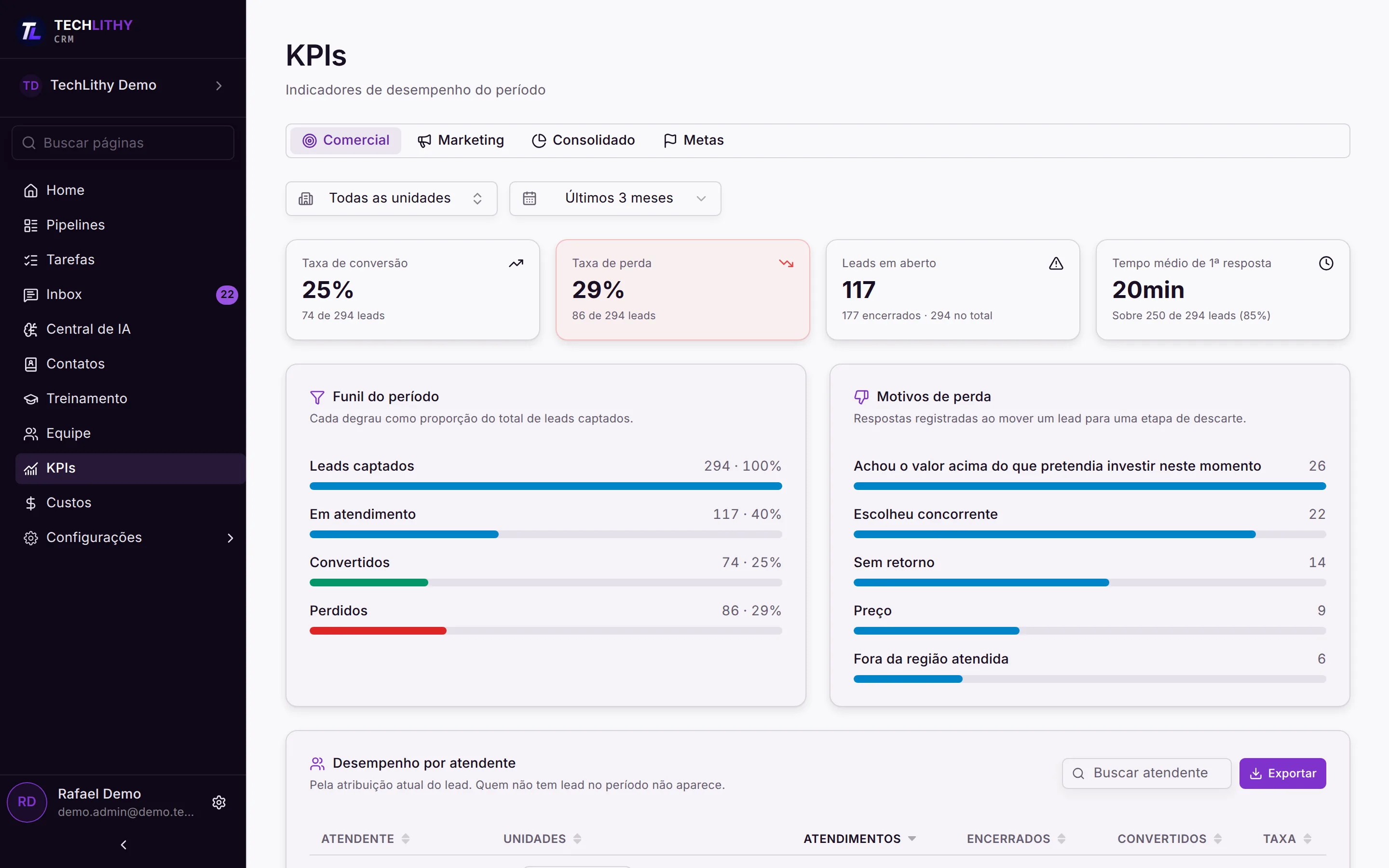
Task: Open the Pipelines page
Action: tap(130, 225)
